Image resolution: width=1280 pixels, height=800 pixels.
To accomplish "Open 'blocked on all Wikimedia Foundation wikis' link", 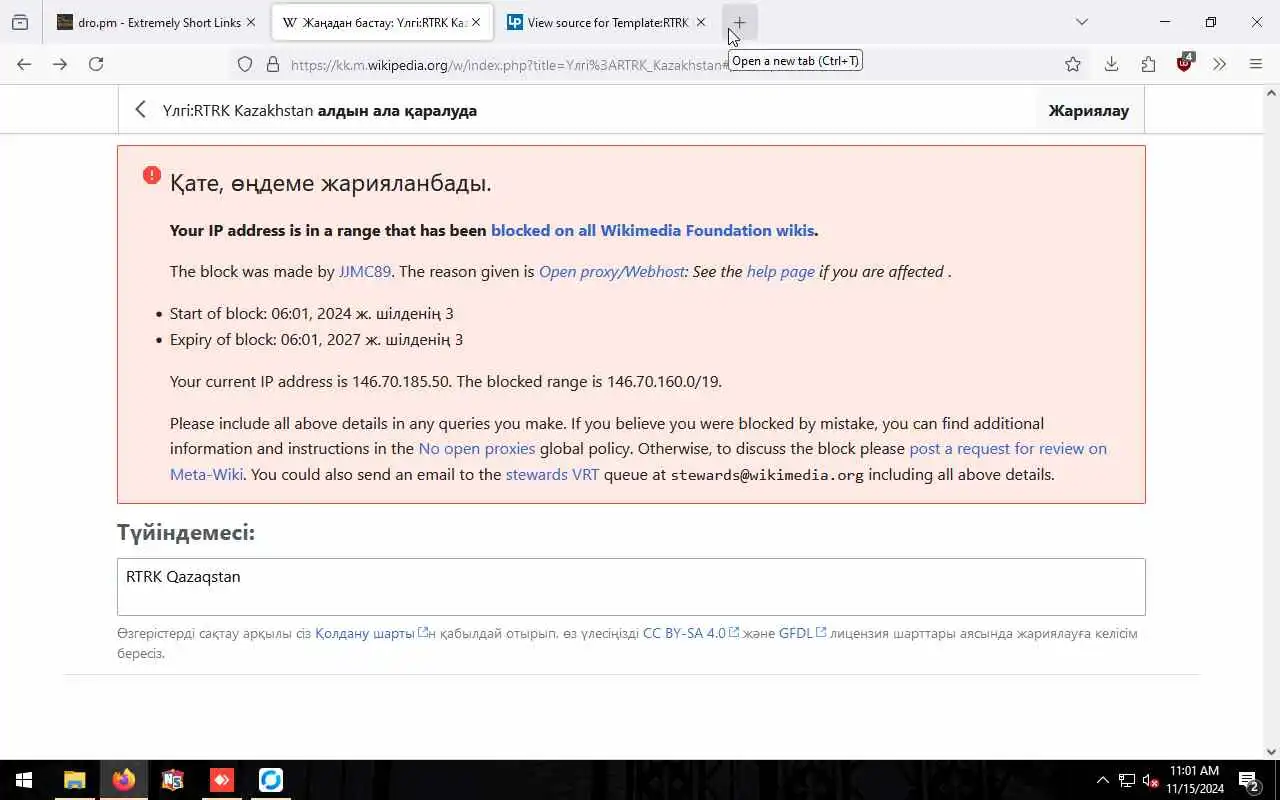I will (652, 230).
